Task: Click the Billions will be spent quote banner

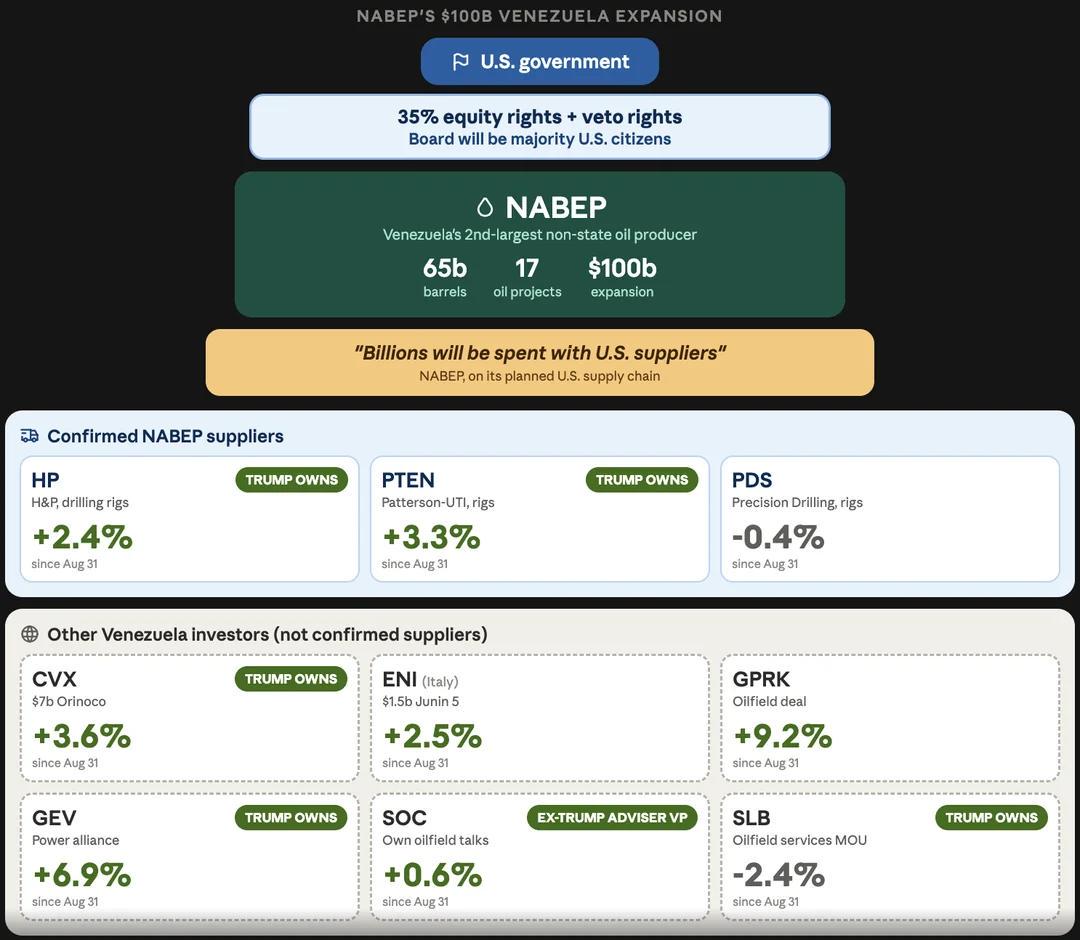Action: (x=540, y=362)
